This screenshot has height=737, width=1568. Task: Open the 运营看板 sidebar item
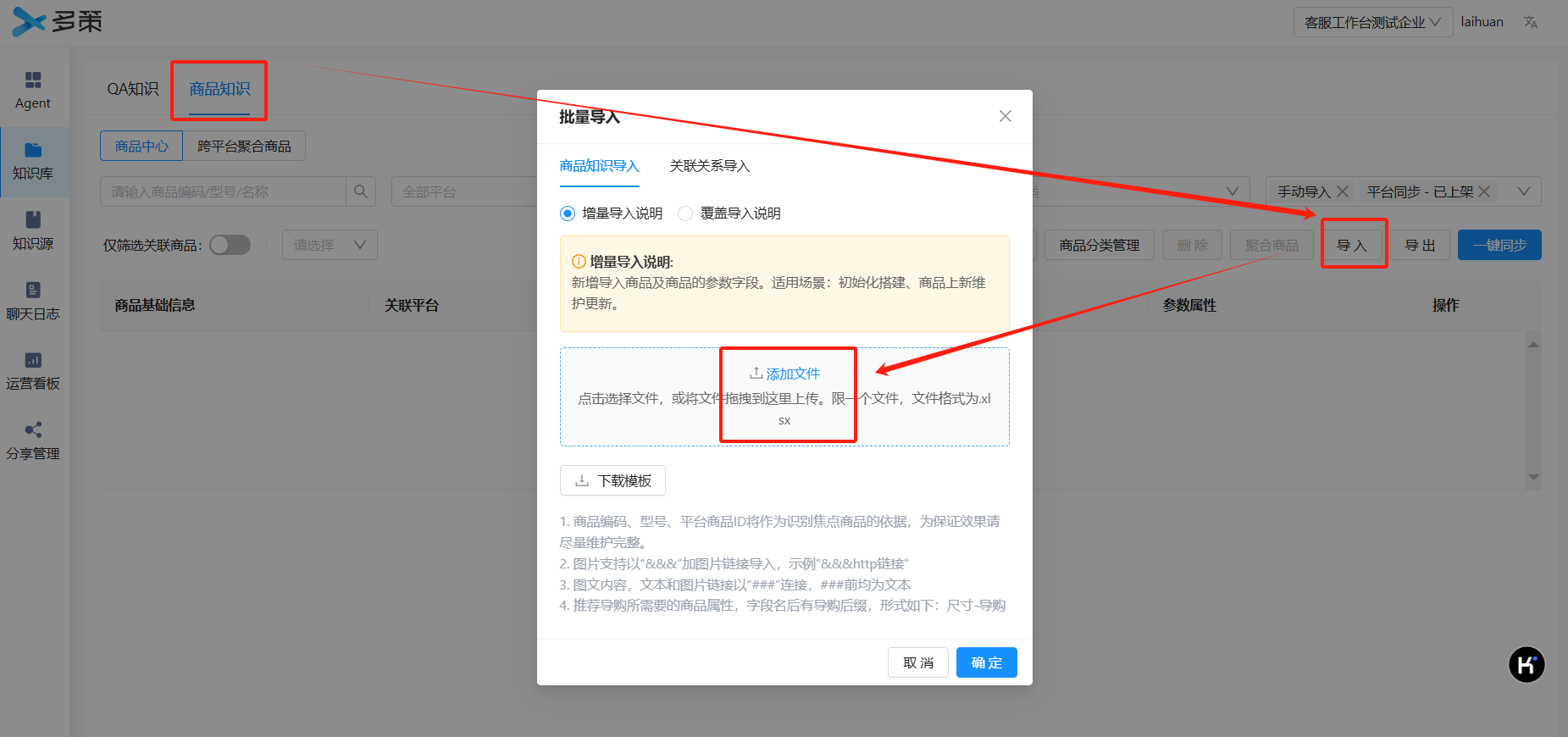click(33, 371)
